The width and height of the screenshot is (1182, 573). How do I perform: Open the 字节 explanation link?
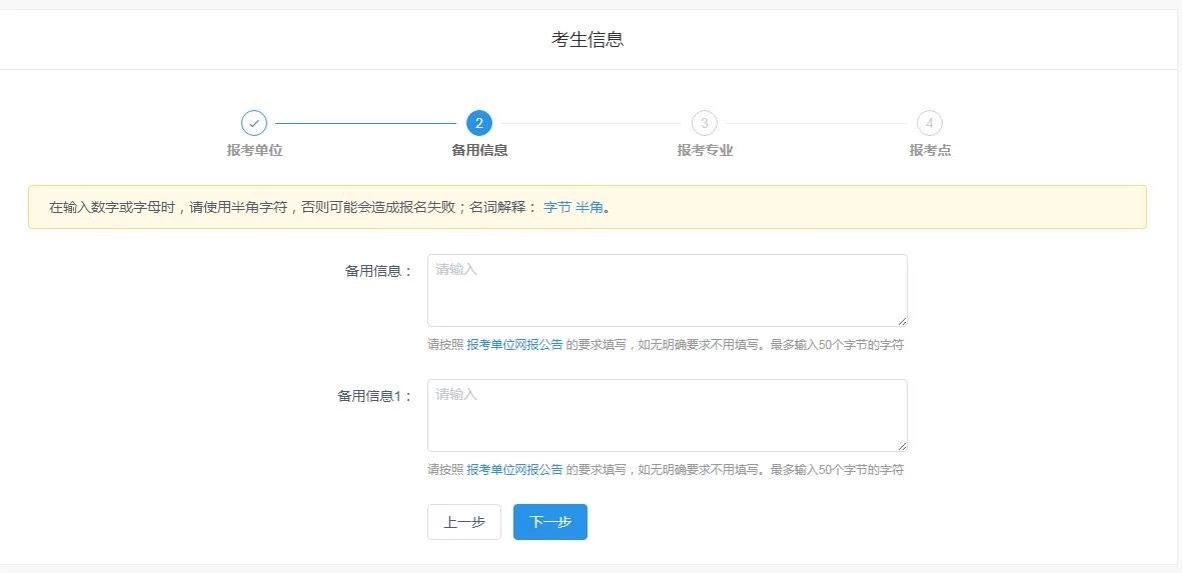[x=557, y=208]
